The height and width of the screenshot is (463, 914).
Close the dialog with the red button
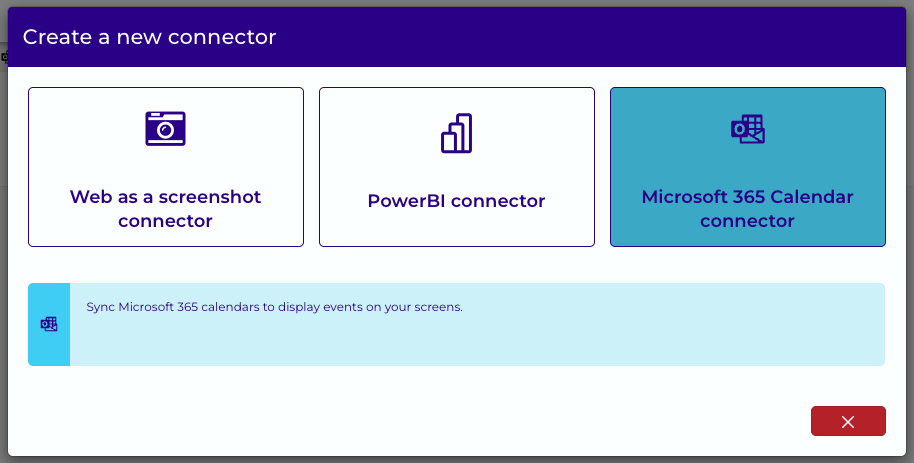(x=848, y=421)
